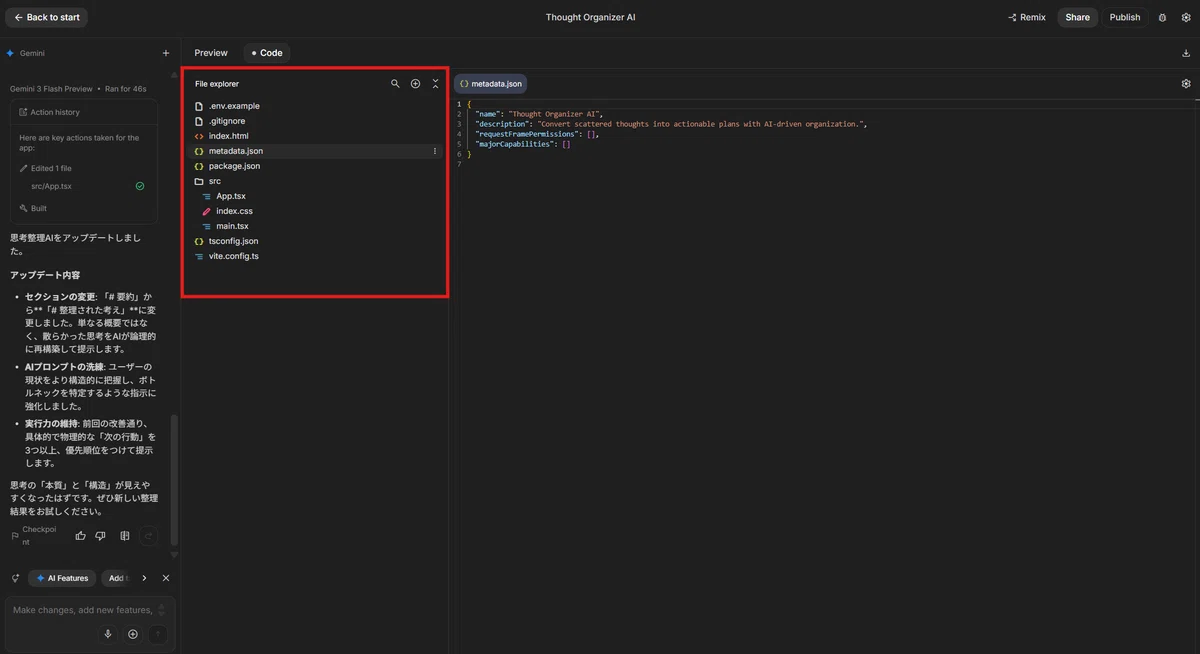
Task: Select the Code tab
Action: pyautogui.click(x=267, y=53)
